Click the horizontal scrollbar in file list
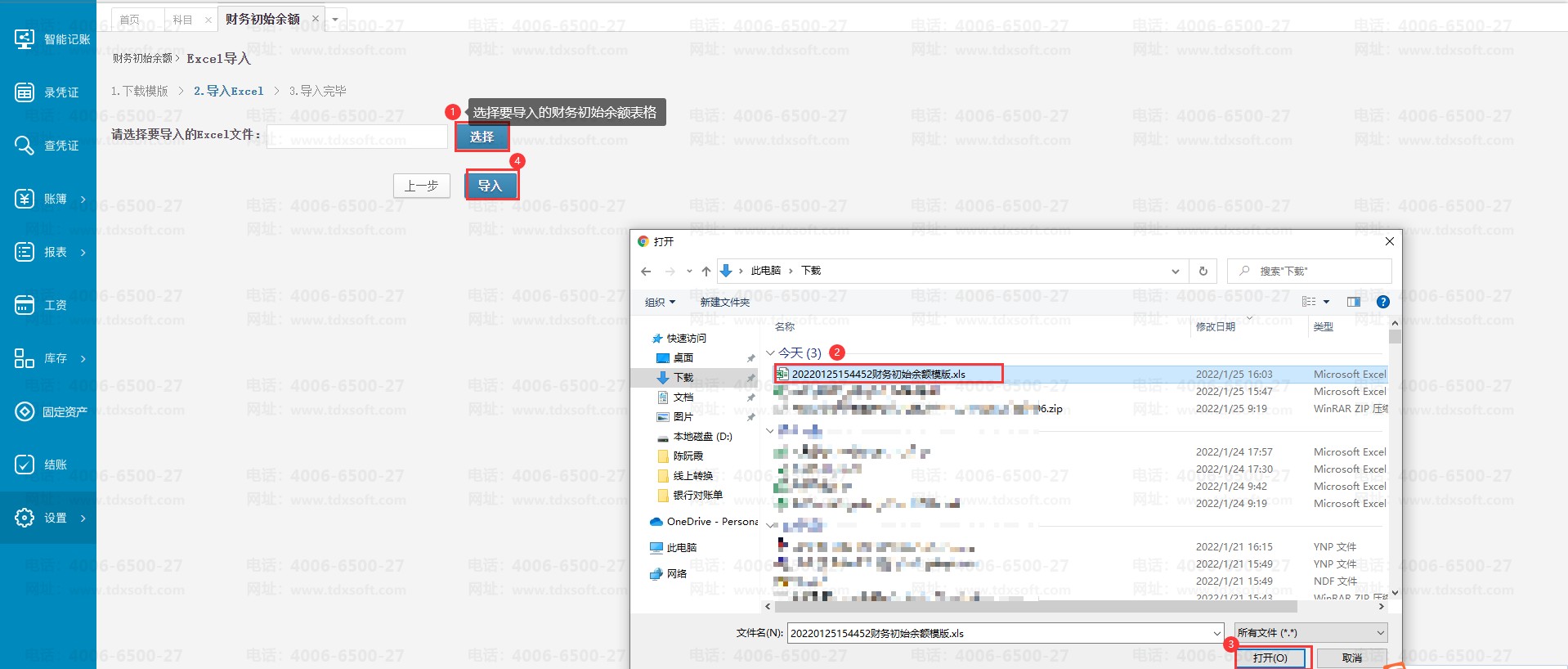 coord(1036,606)
